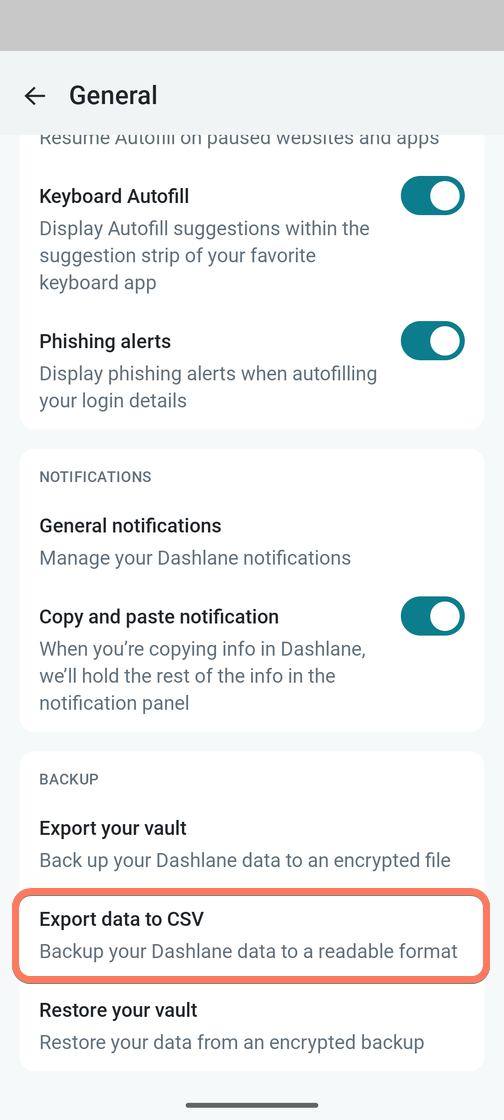The image size is (504, 1120).
Task: Tap the partially hidden Resume Autofill text
Action: (239, 139)
